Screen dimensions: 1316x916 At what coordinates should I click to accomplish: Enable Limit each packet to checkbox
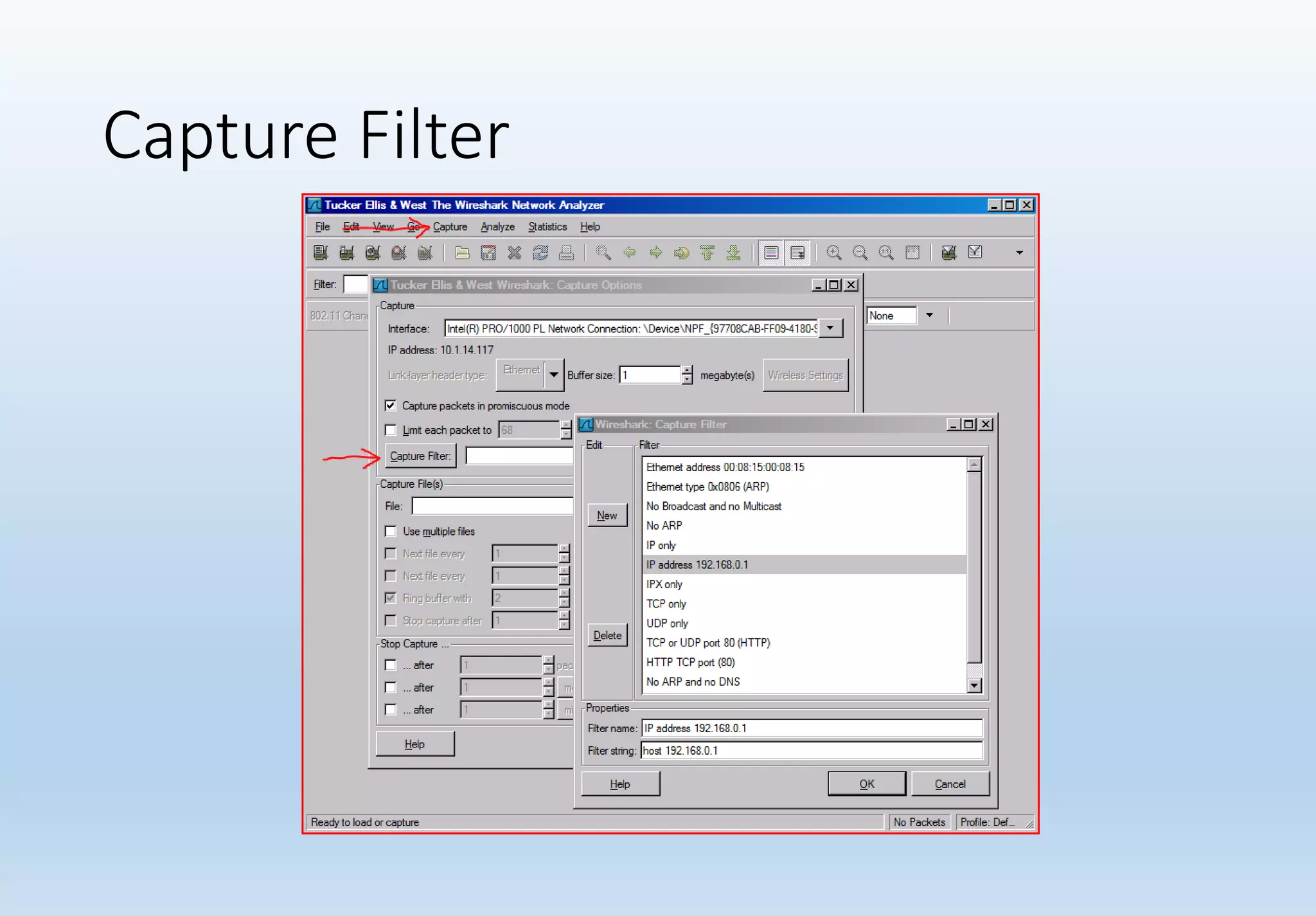pos(391,430)
